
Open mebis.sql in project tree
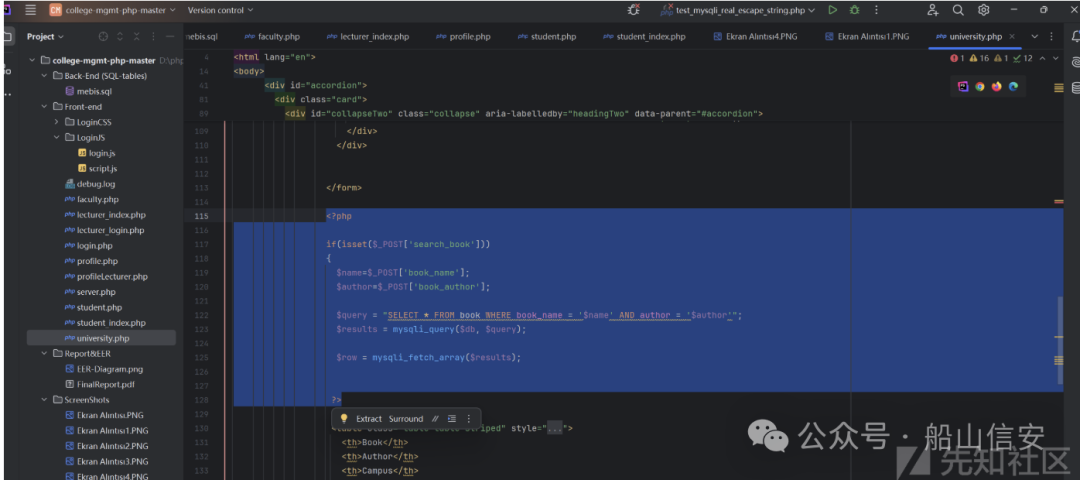88,91
